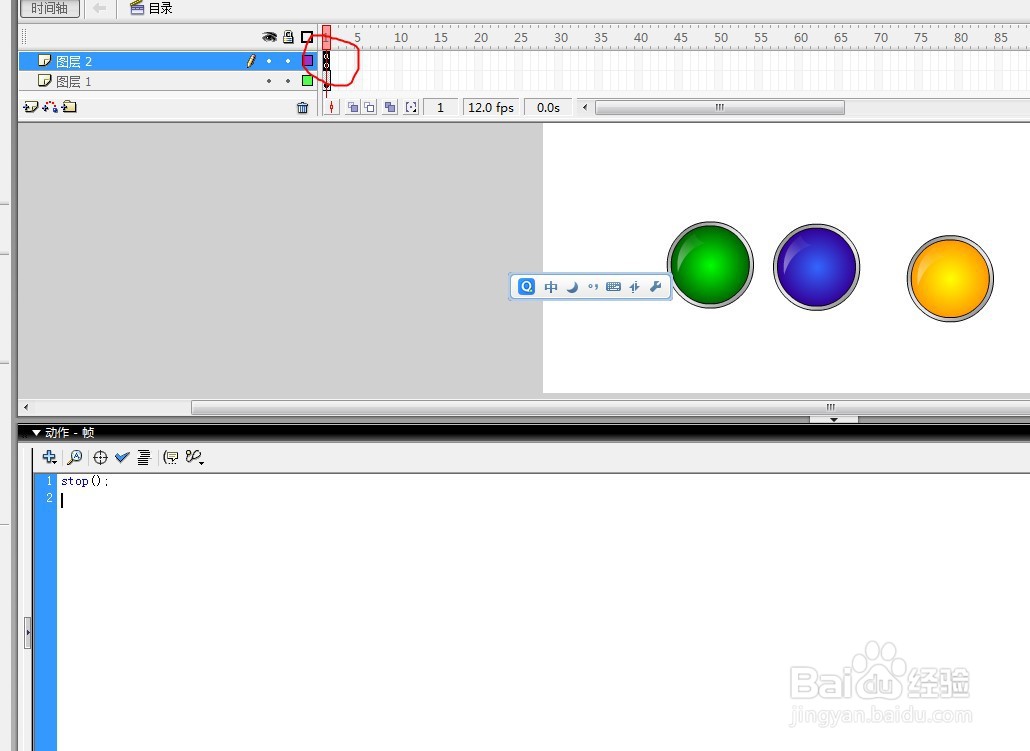The height and width of the screenshot is (751, 1030).
Task: Auto format the script code
Action: 144,457
